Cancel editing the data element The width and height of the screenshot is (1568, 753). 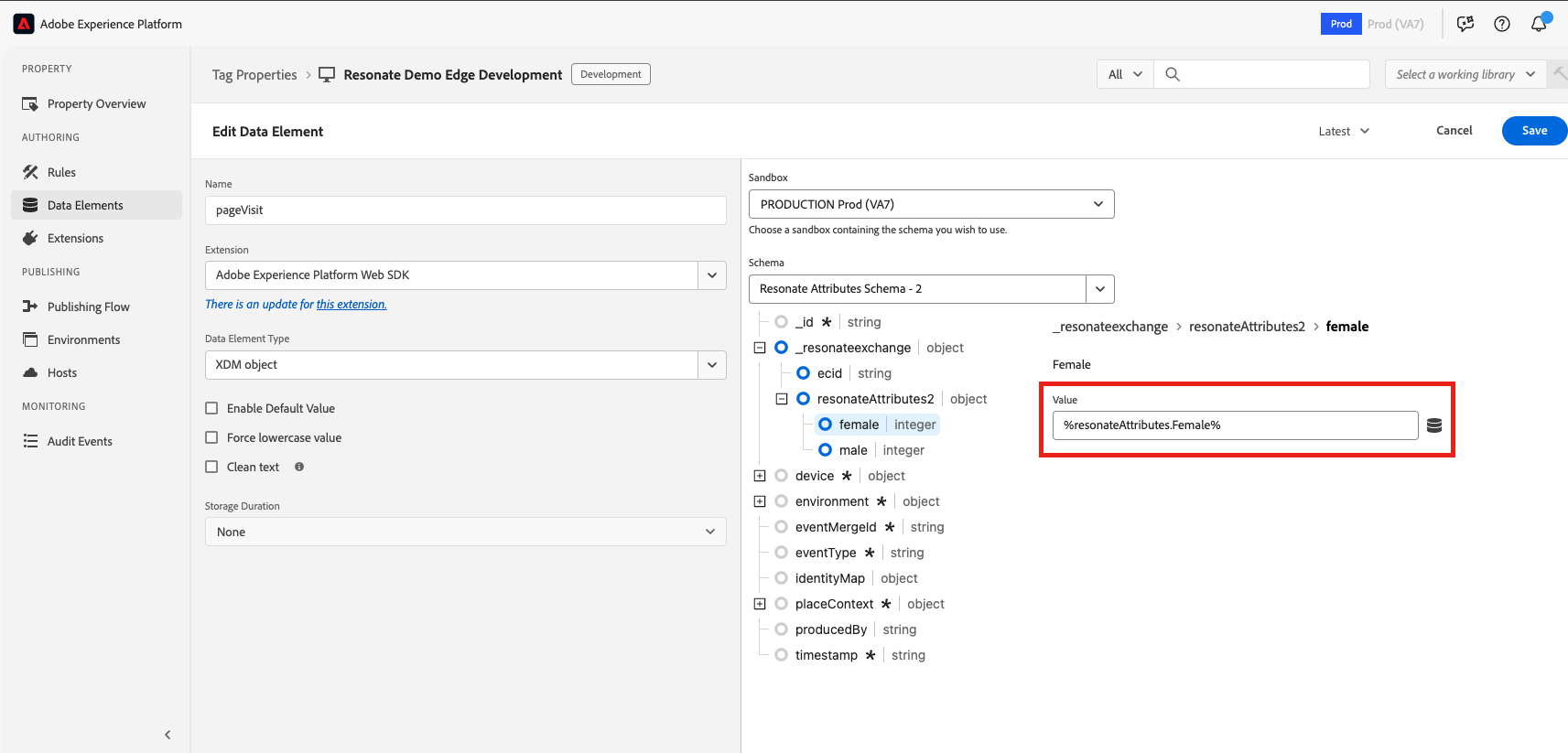(1454, 131)
